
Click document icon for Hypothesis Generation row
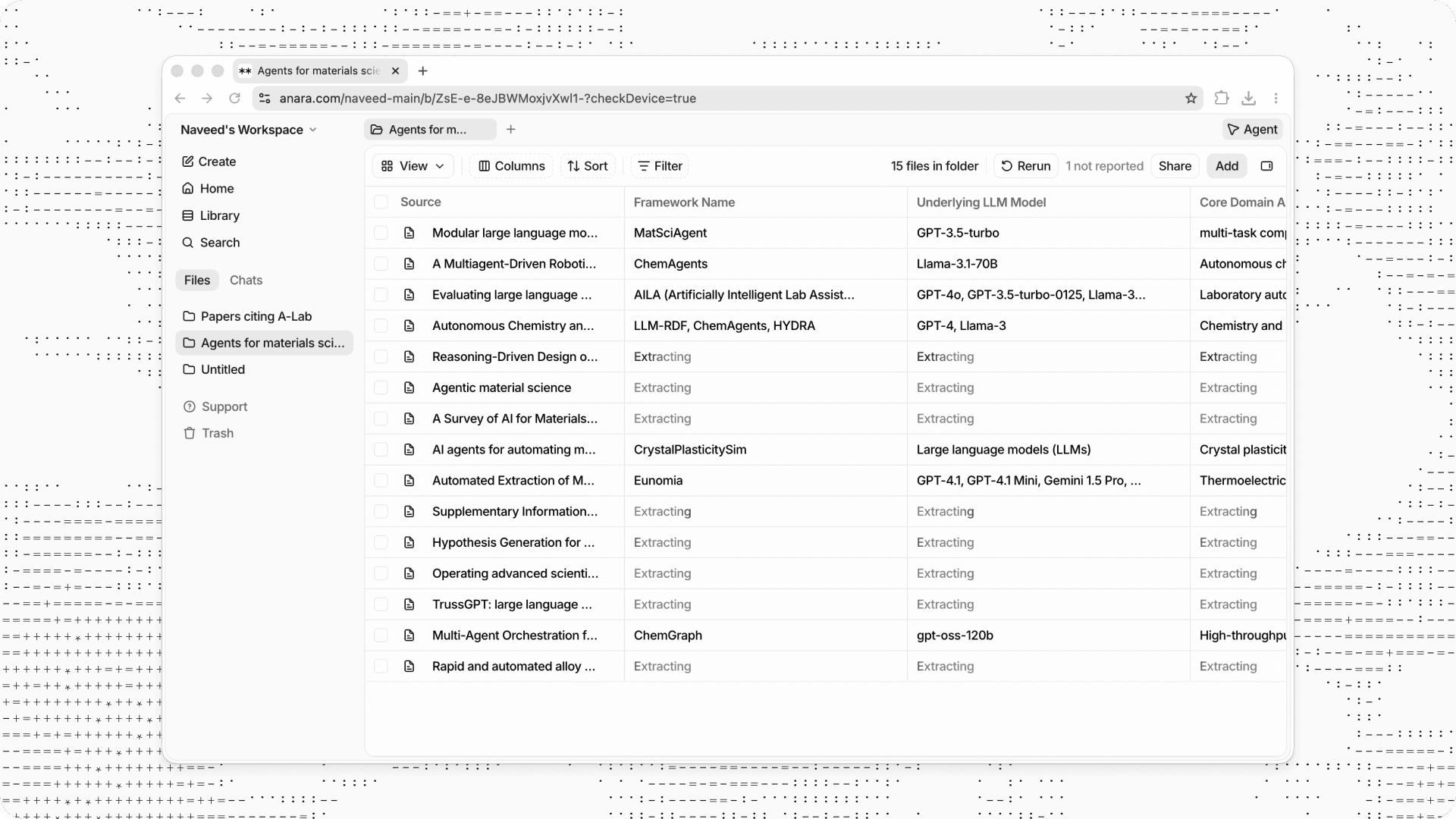[409, 542]
